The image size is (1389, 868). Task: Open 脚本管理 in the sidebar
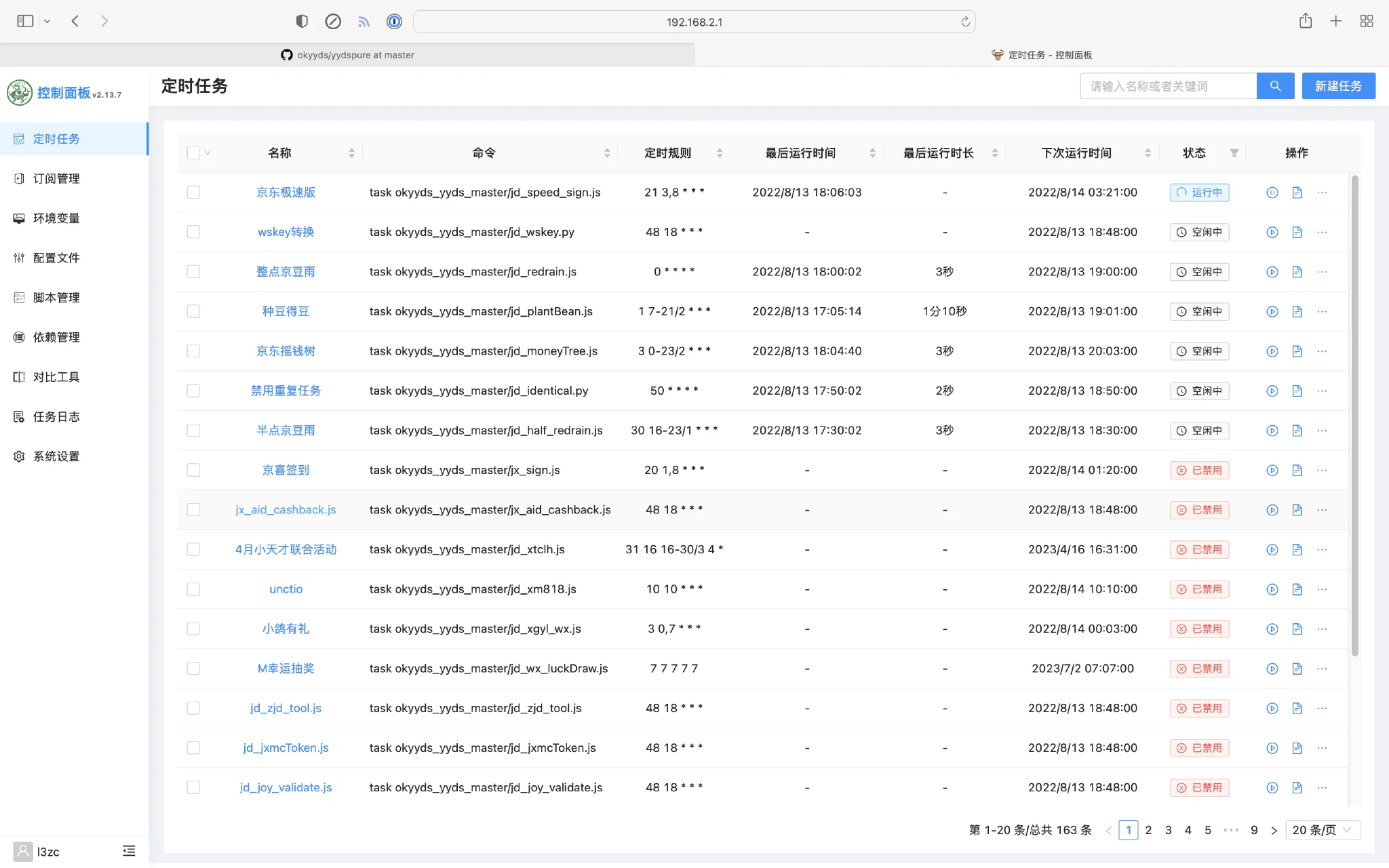(58, 297)
